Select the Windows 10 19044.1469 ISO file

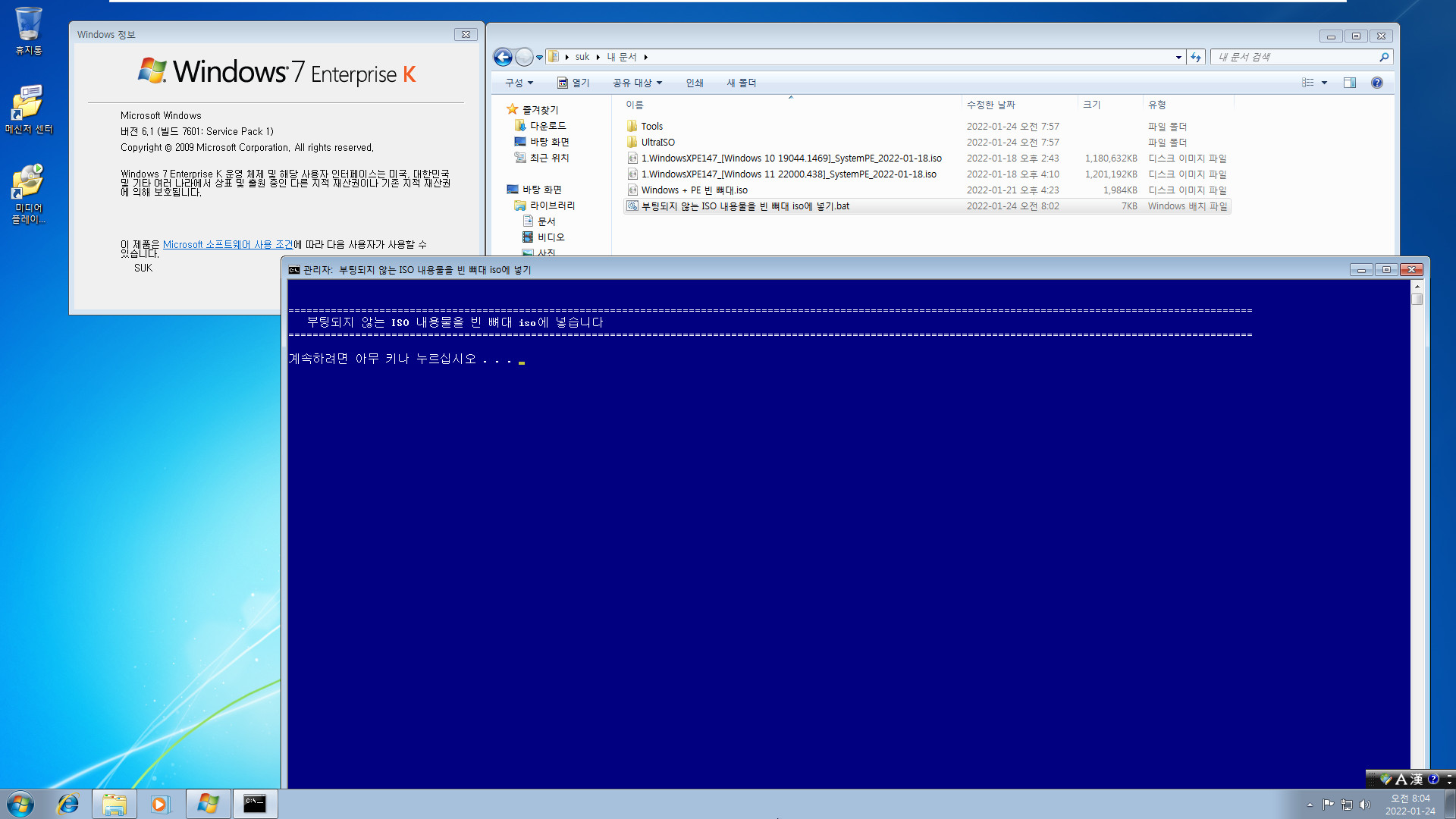tap(927, 158)
